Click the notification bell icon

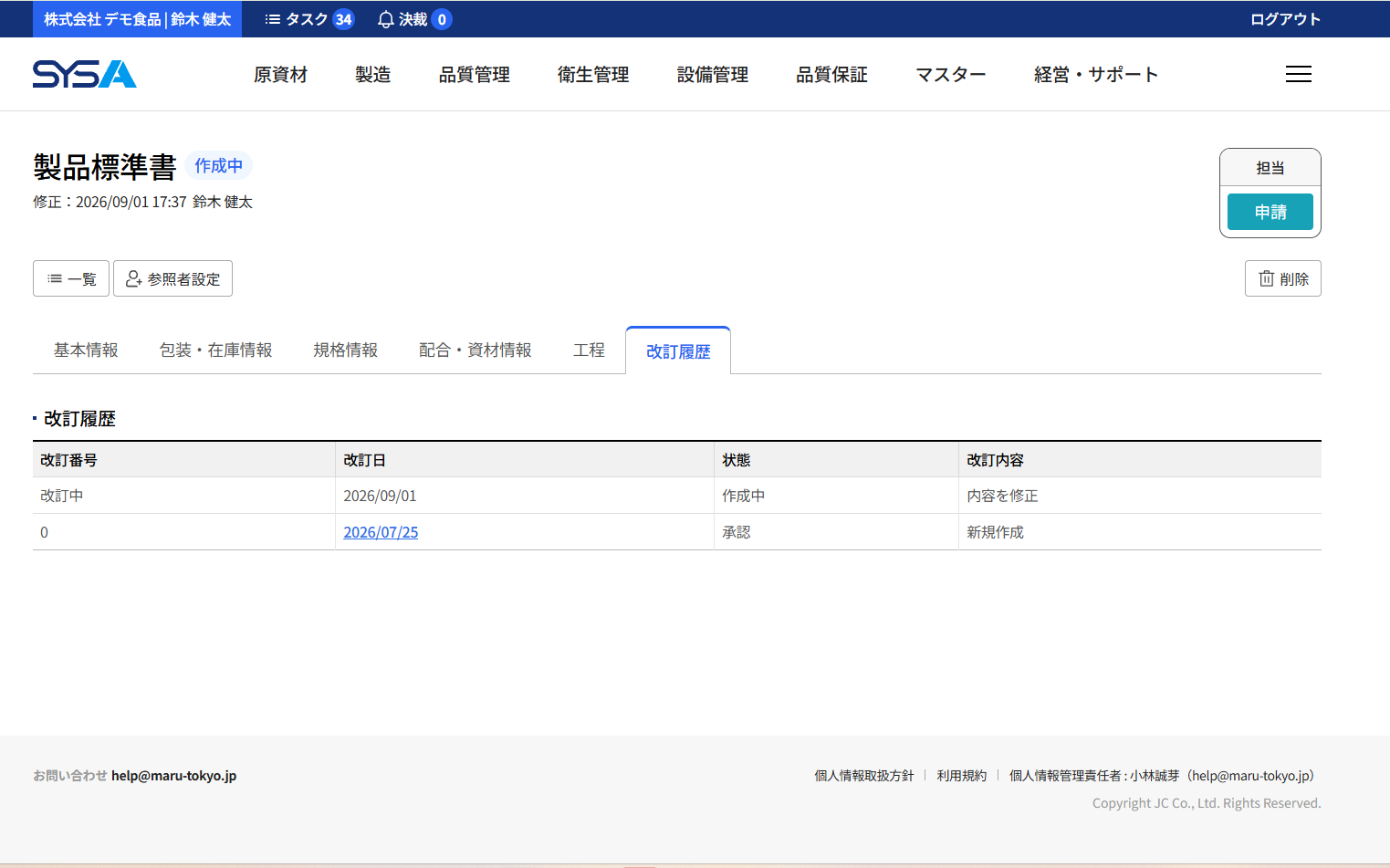click(386, 19)
